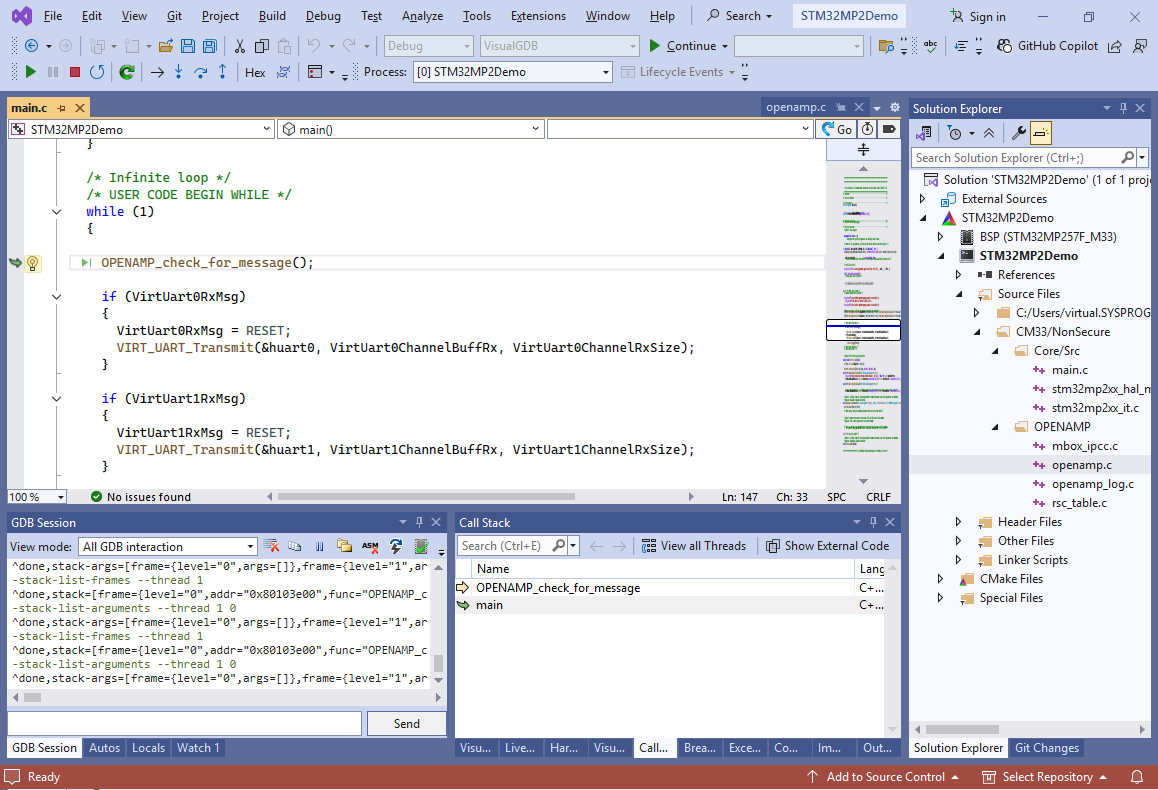This screenshot has height=790, width=1158.
Task: Click Call Stack search box
Action: click(x=504, y=546)
